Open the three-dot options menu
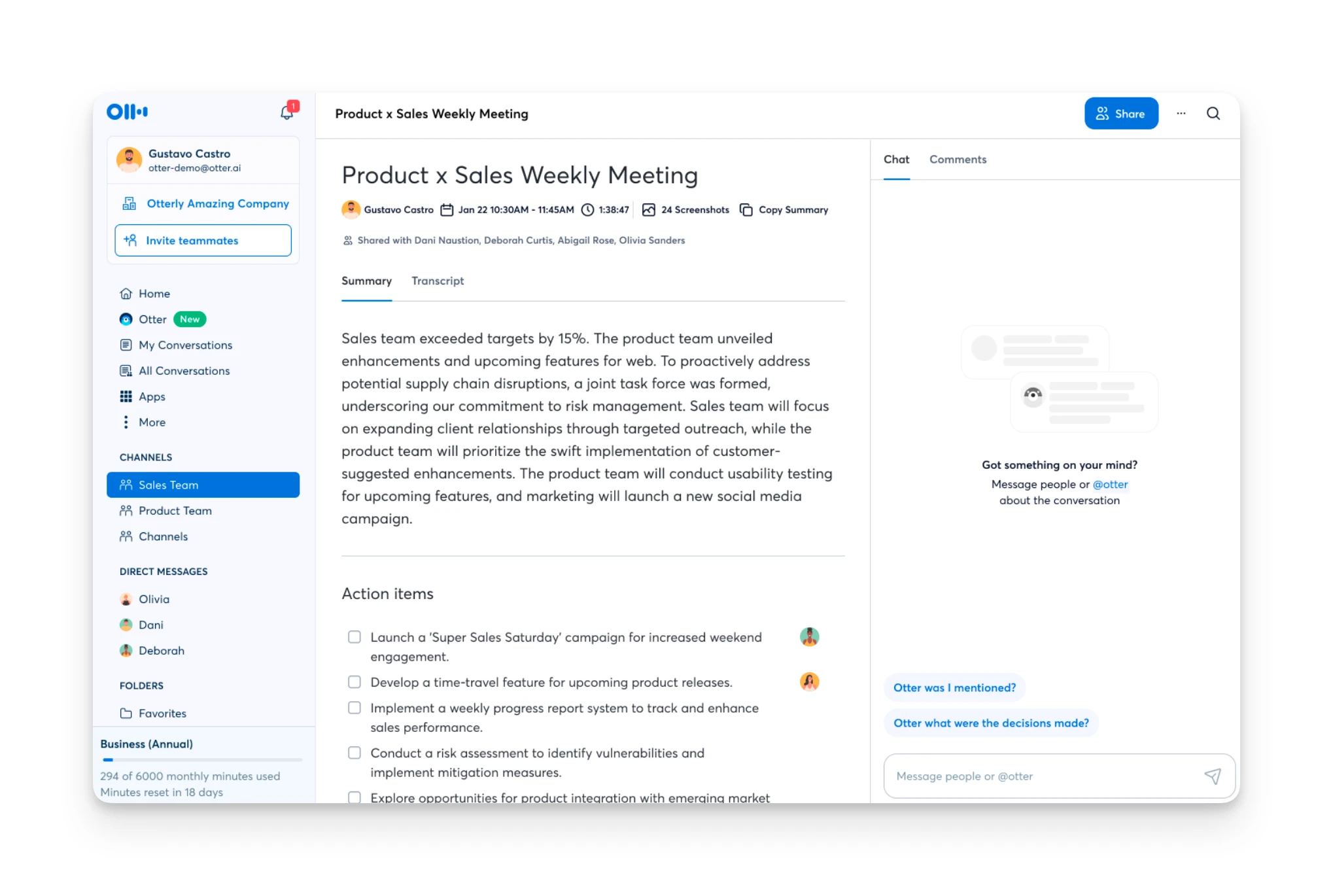 (1181, 114)
